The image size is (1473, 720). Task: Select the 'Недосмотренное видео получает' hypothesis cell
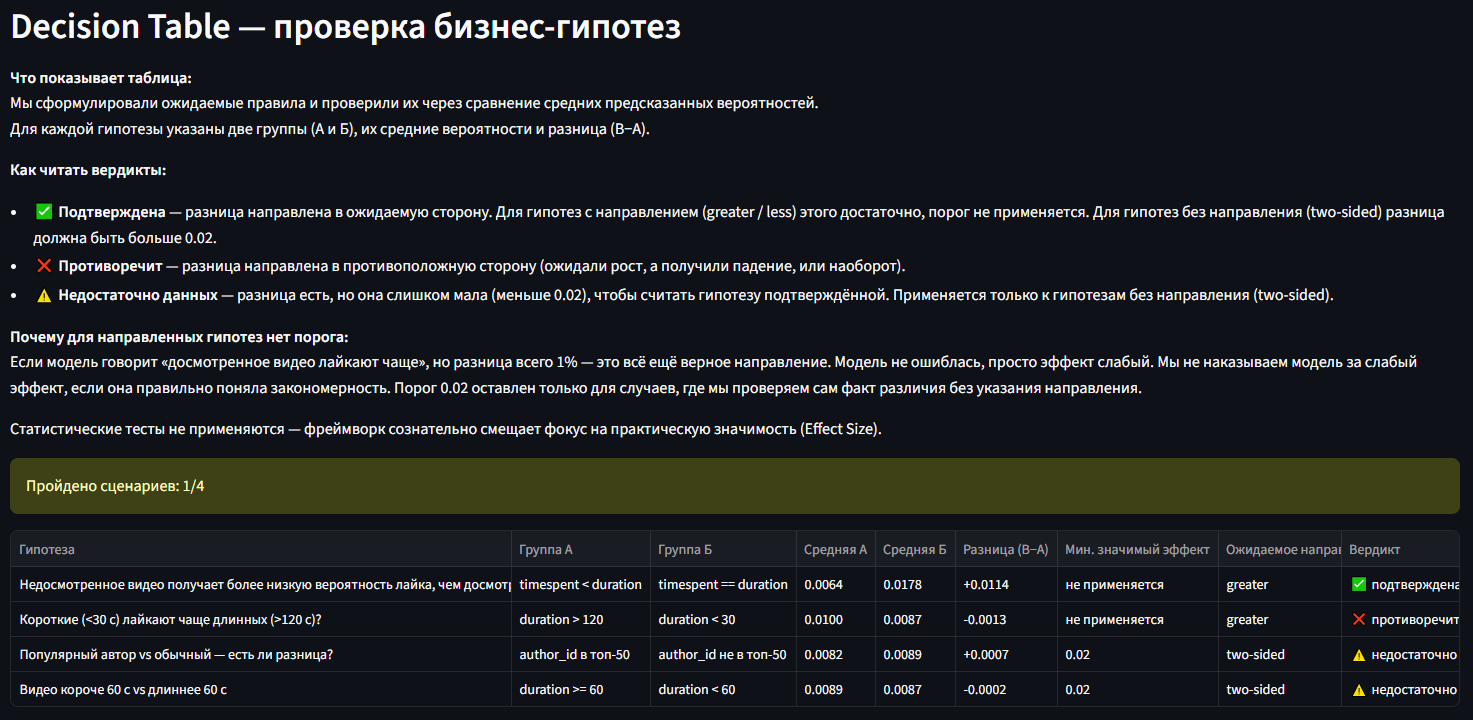(x=261, y=585)
